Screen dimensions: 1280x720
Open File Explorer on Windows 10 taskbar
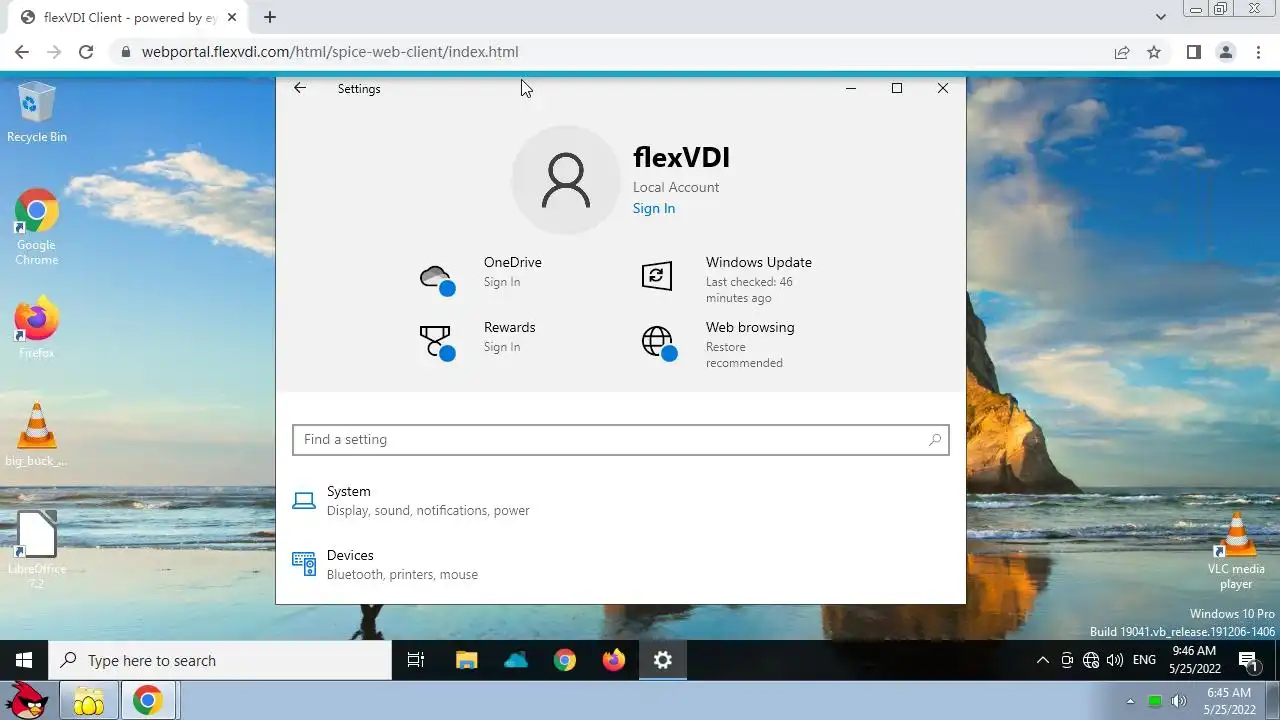click(466, 660)
